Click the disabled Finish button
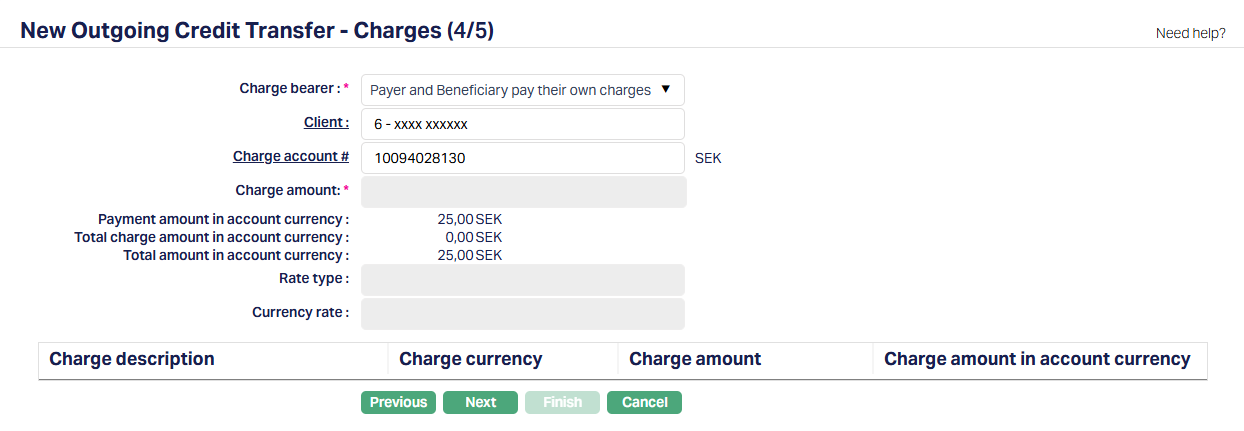The height and width of the screenshot is (431, 1244). [x=562, y=402]
